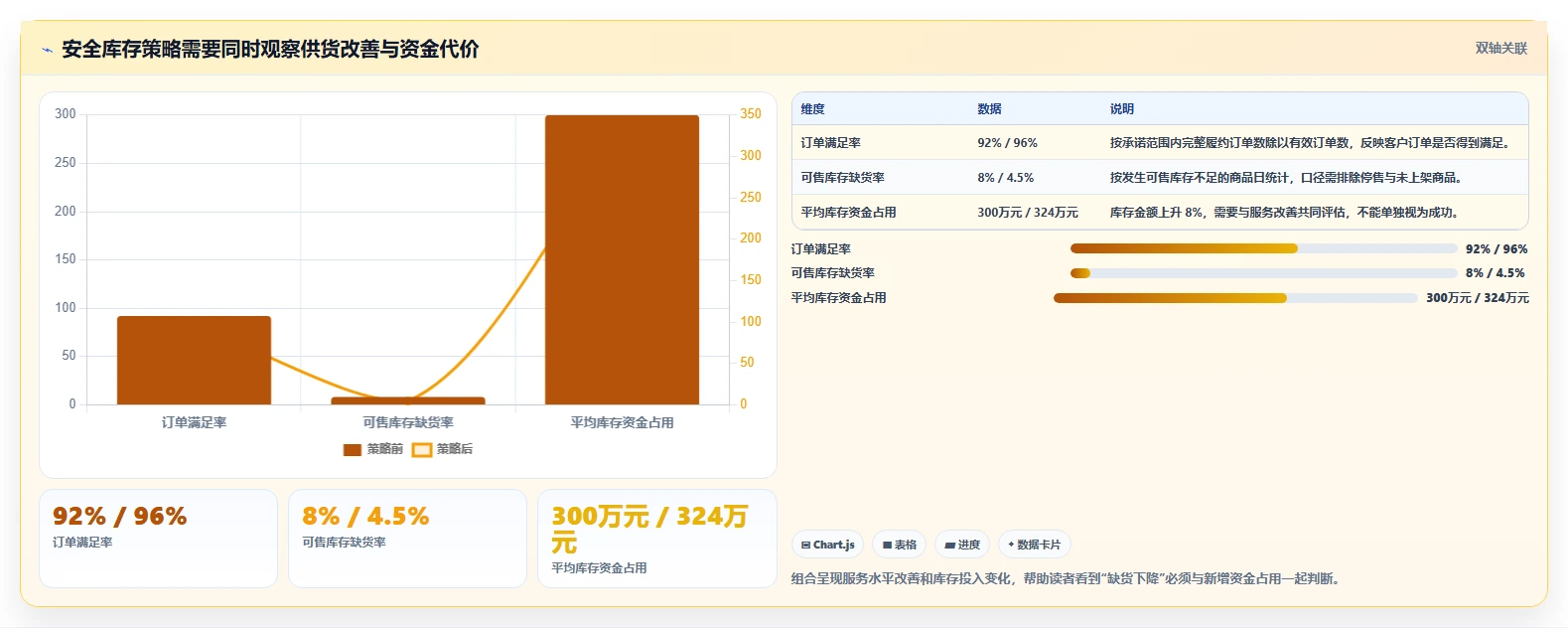Viewport: 1568px width, 628px height.
Task: Click the 92% / 96% table data cell
Action: pyautogui.click(x=1007, y=143)
